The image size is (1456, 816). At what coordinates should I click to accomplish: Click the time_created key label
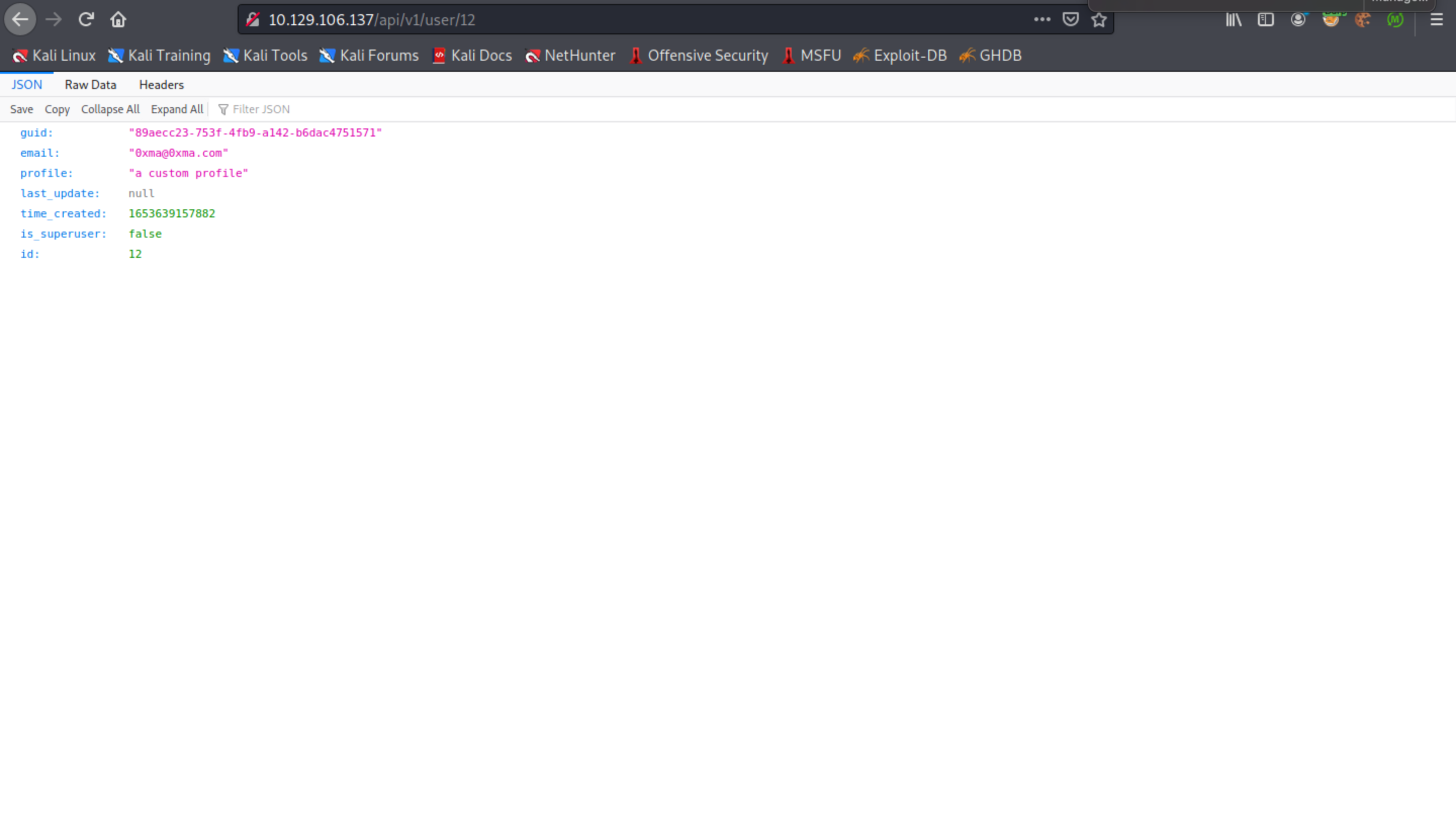tap(63, 214)
